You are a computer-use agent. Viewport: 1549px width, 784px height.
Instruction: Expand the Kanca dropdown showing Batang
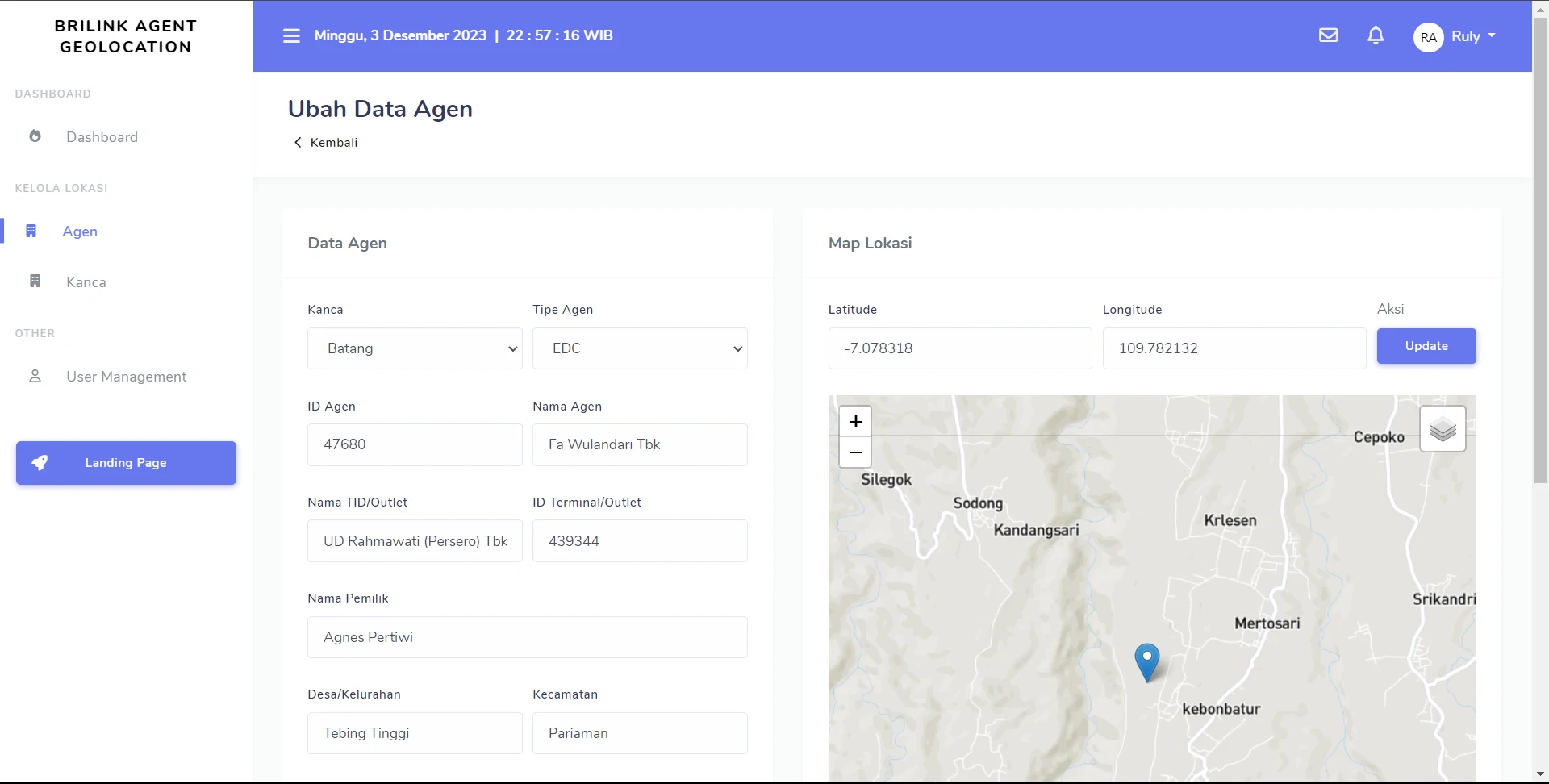(415, 348)
